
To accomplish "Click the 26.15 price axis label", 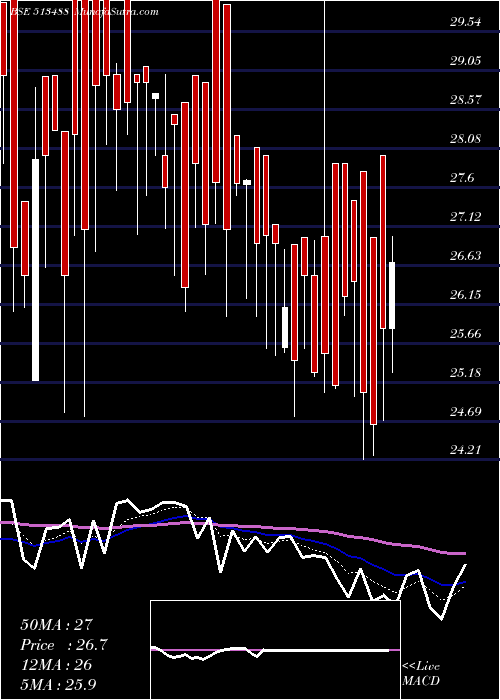I will (466, 294).
